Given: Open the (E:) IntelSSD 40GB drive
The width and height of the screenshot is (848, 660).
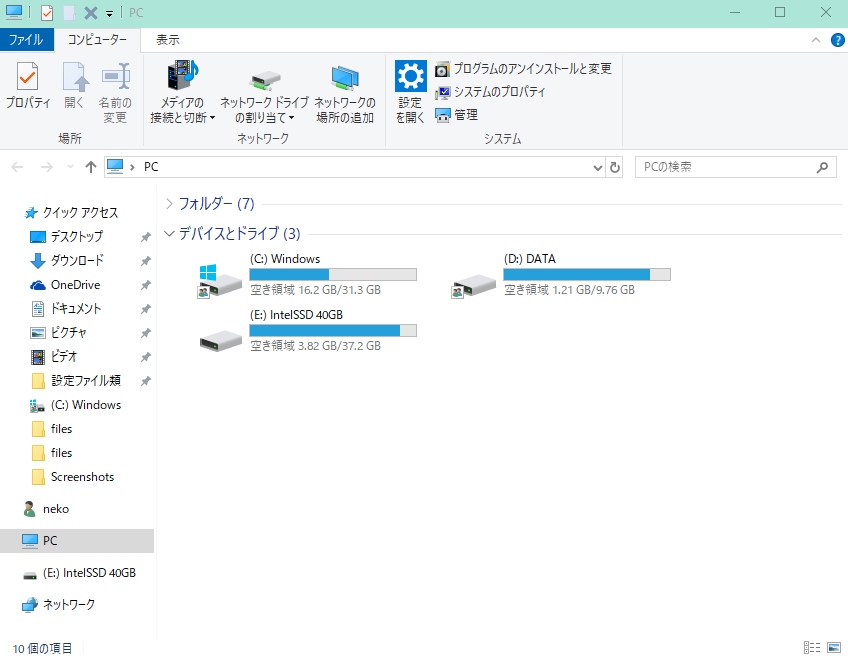Looking at the screenshot, I should 219,338.
